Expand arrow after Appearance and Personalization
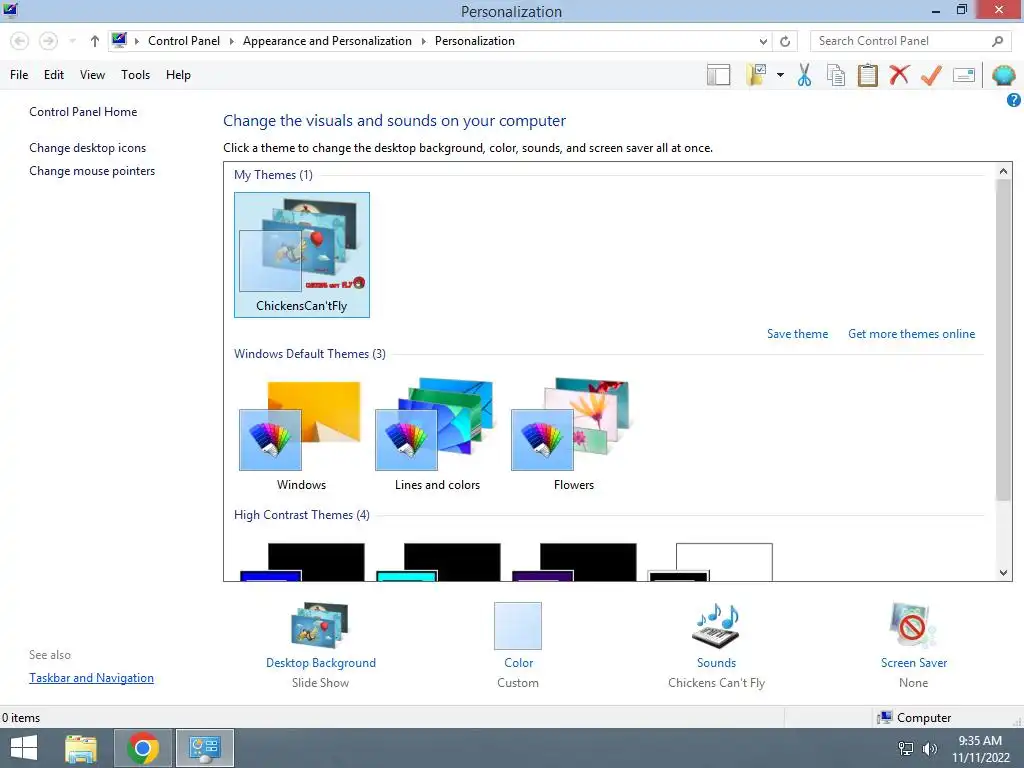This screenshot has width=1024, height=768. 423,41
